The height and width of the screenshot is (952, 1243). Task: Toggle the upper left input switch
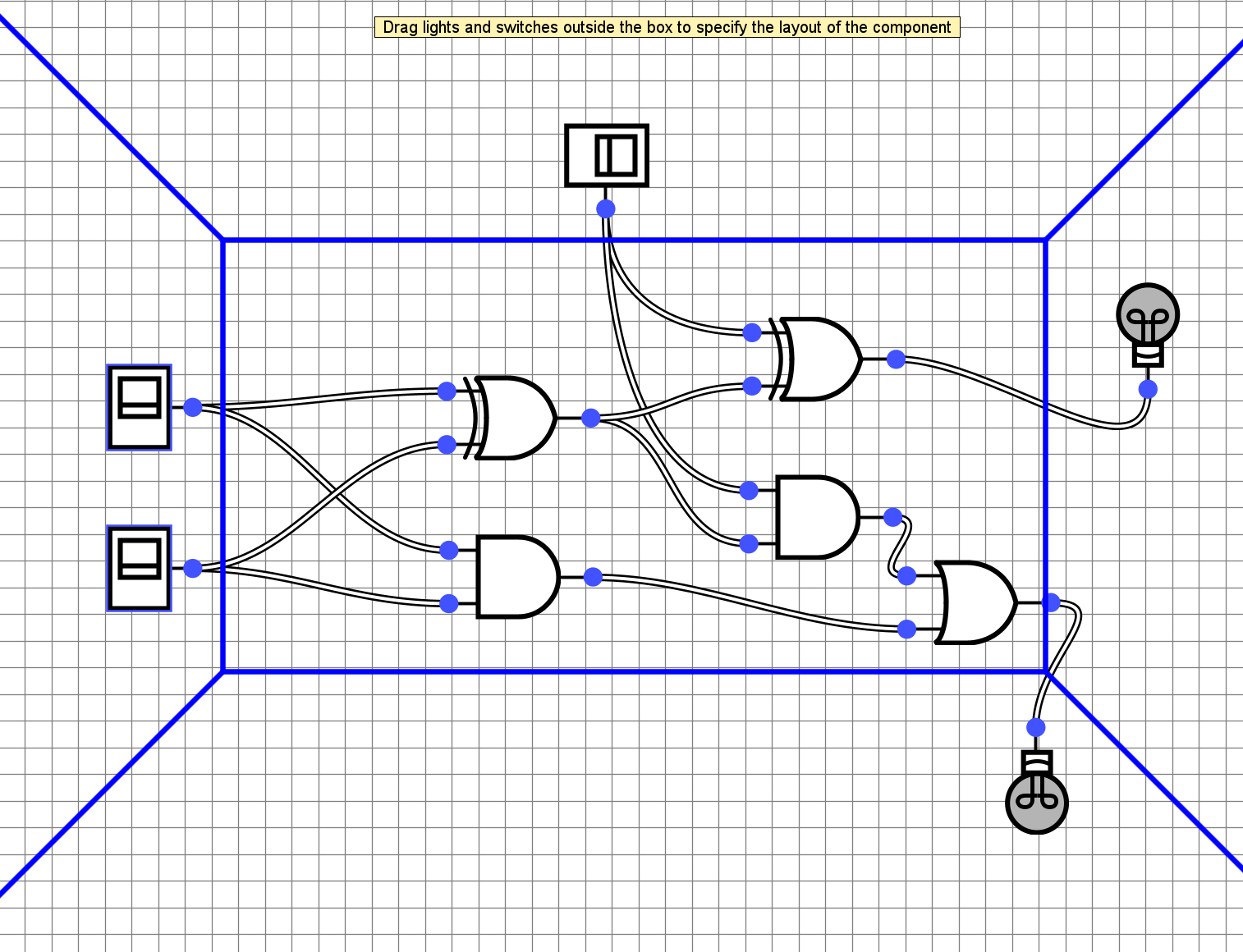[x=139, y=408]
